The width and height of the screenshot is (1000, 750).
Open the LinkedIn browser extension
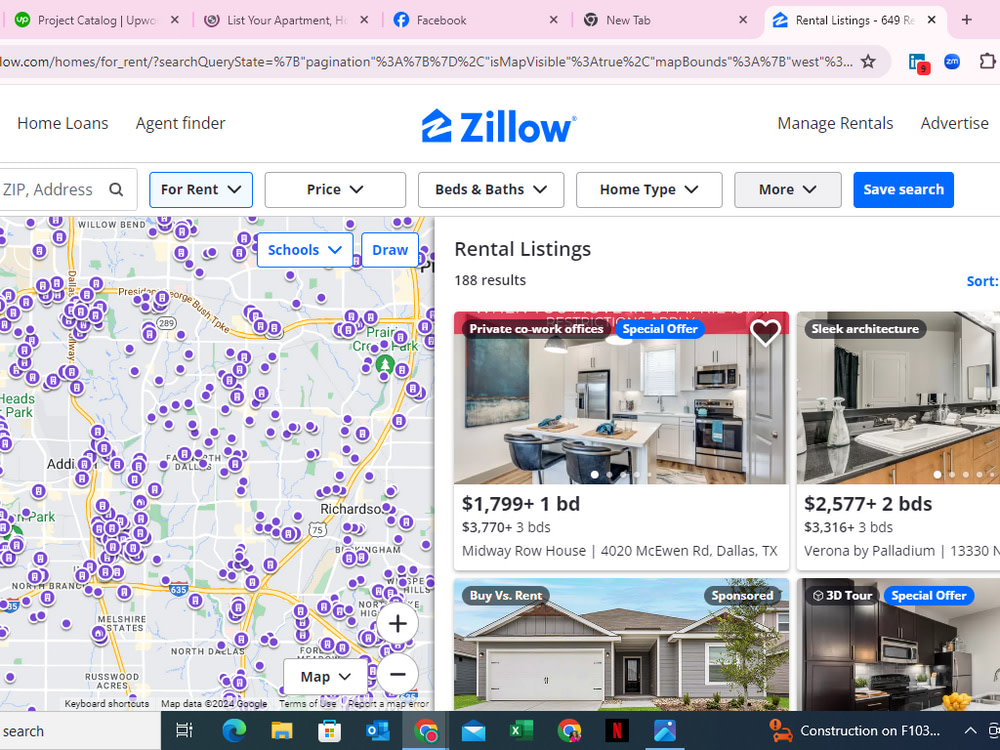pos(918,62)
